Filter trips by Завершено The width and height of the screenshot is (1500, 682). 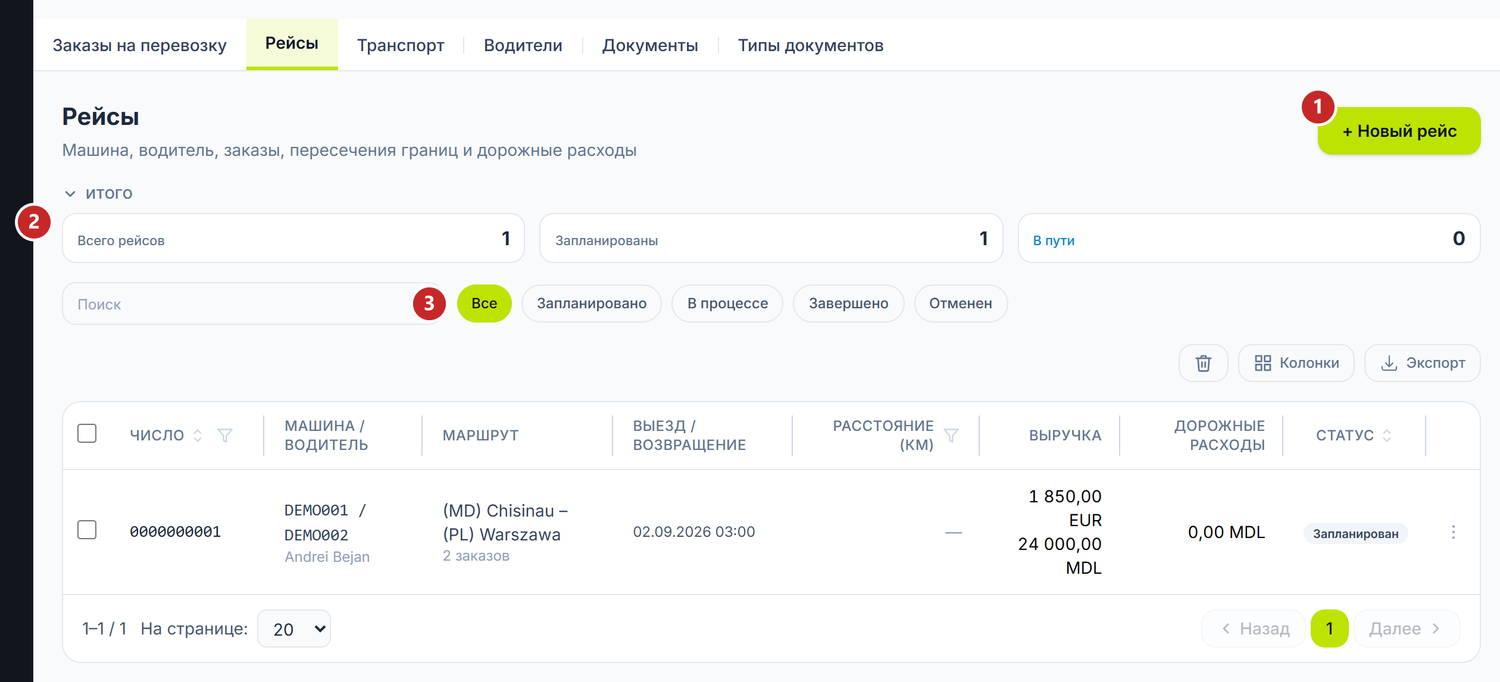(849, 303)
